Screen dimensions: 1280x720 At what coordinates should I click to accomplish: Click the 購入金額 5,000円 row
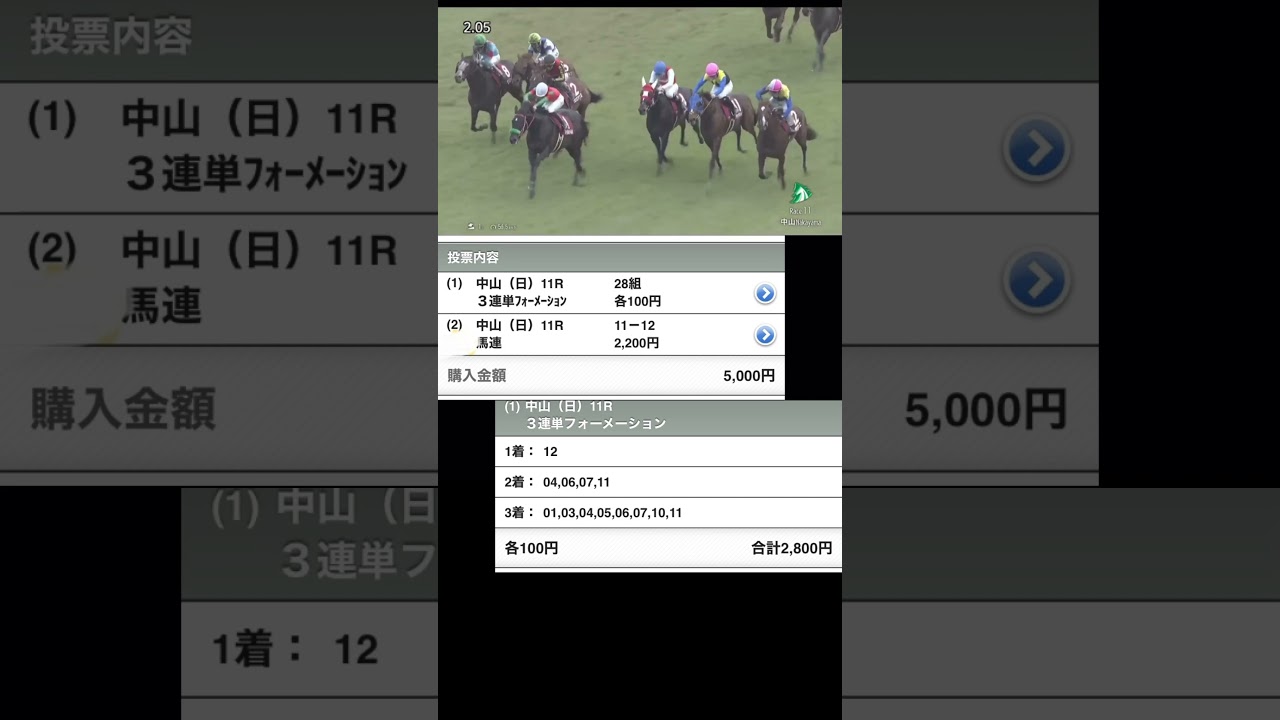pyautogui.click(x=610, y=375)
